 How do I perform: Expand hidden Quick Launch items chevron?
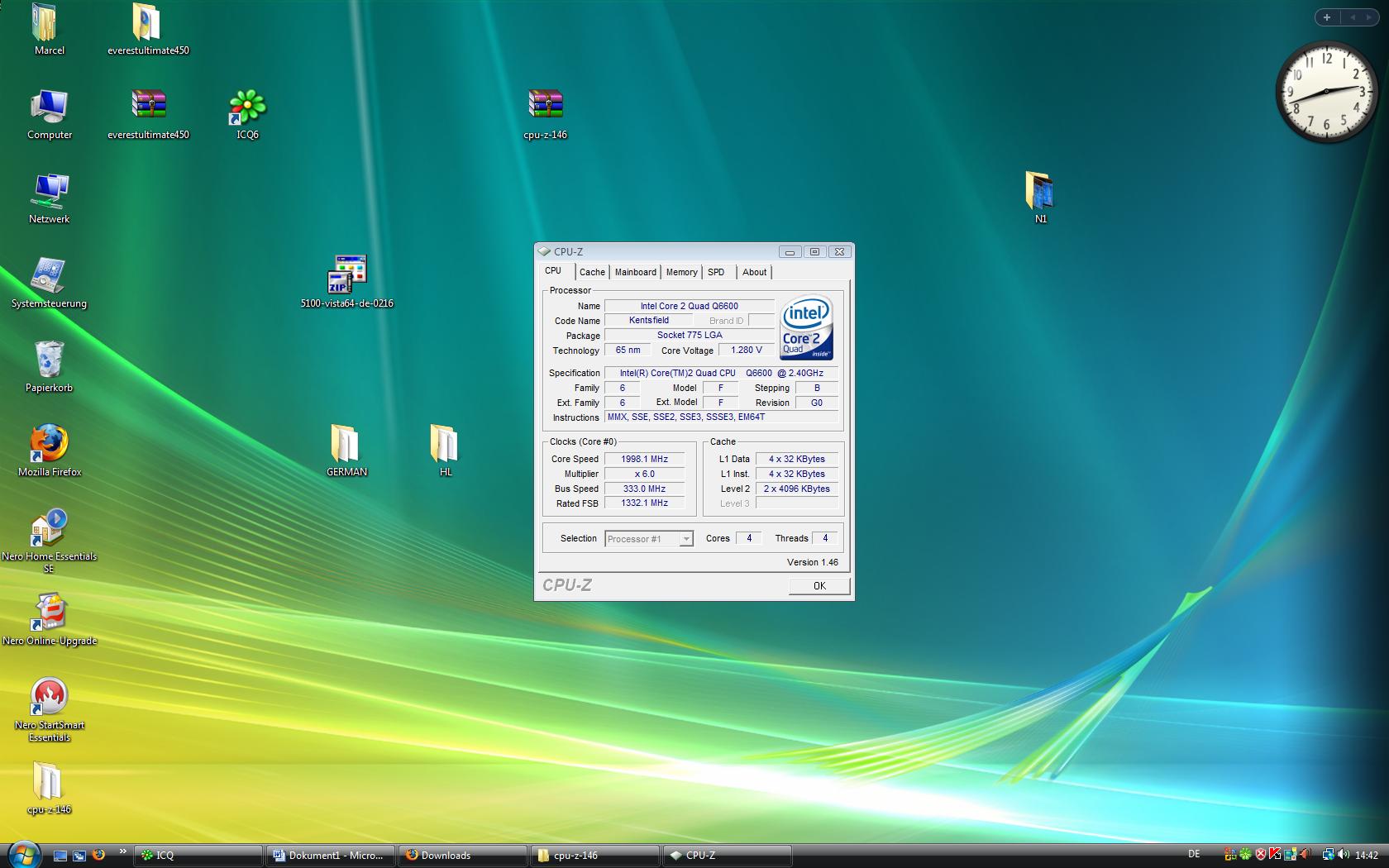pyautogui.click(x=123, y=851)
